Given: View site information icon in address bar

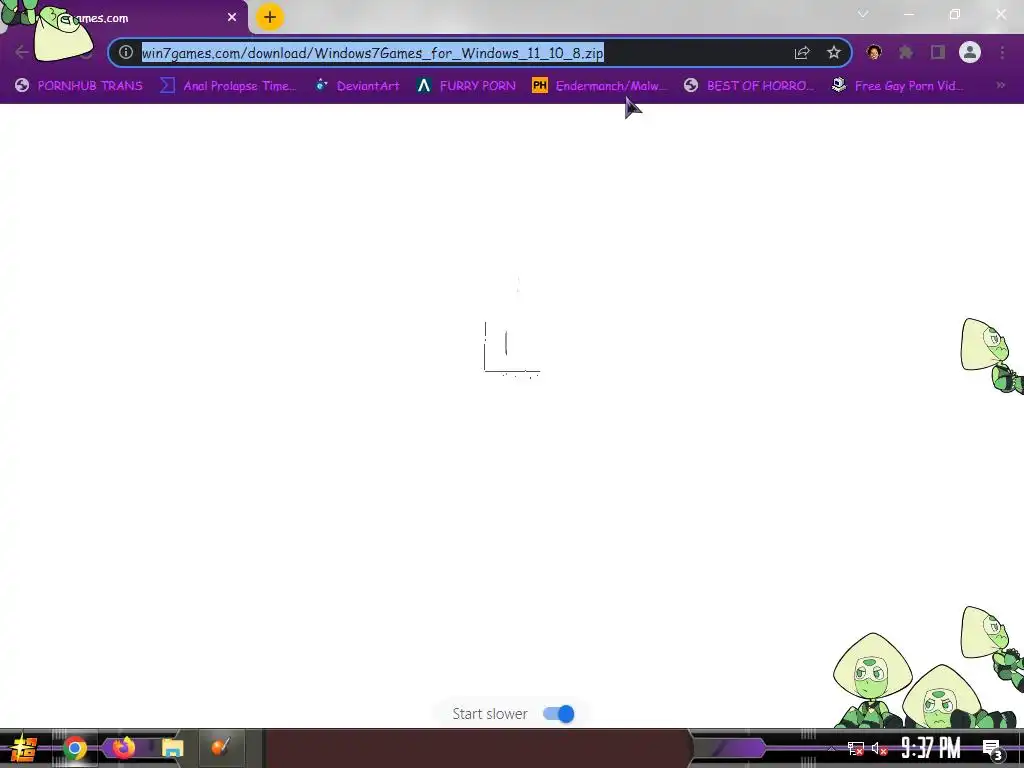Looking at the screenshot, I should point(126,52).
